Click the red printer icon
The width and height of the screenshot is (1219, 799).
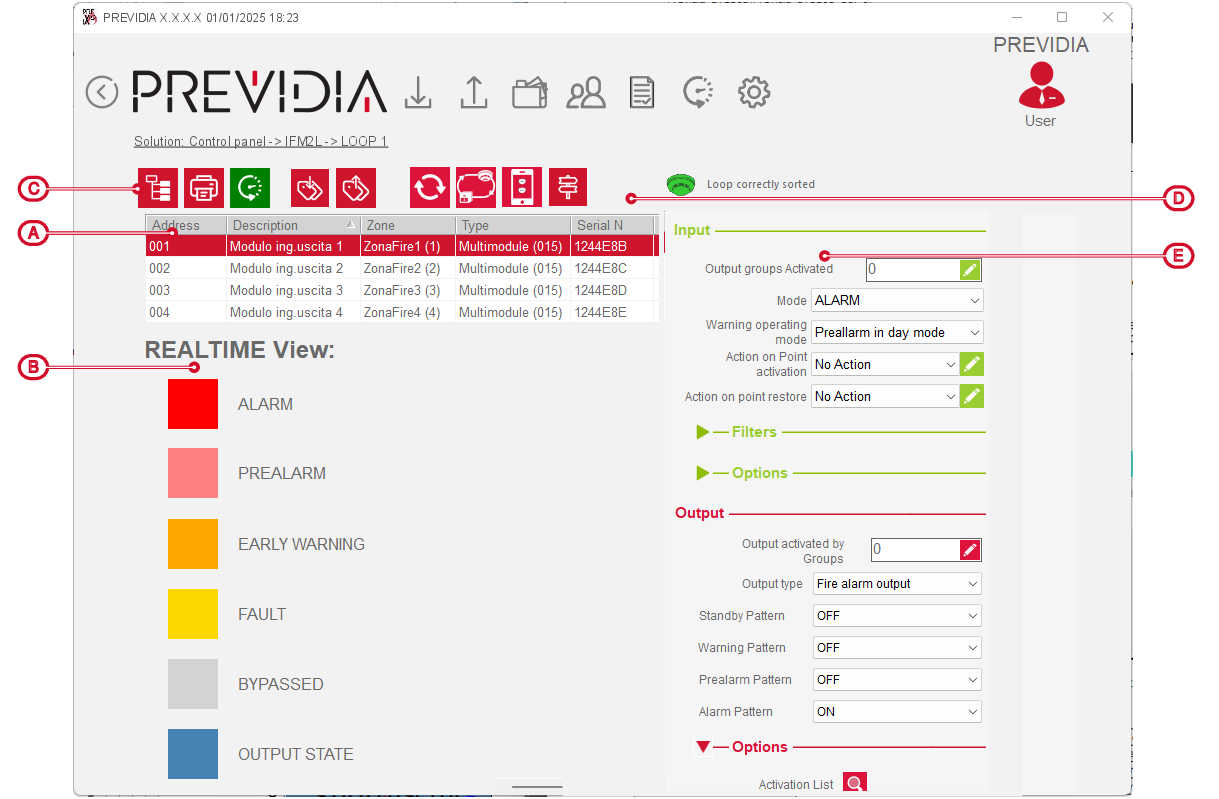click(x=204, y=187)
